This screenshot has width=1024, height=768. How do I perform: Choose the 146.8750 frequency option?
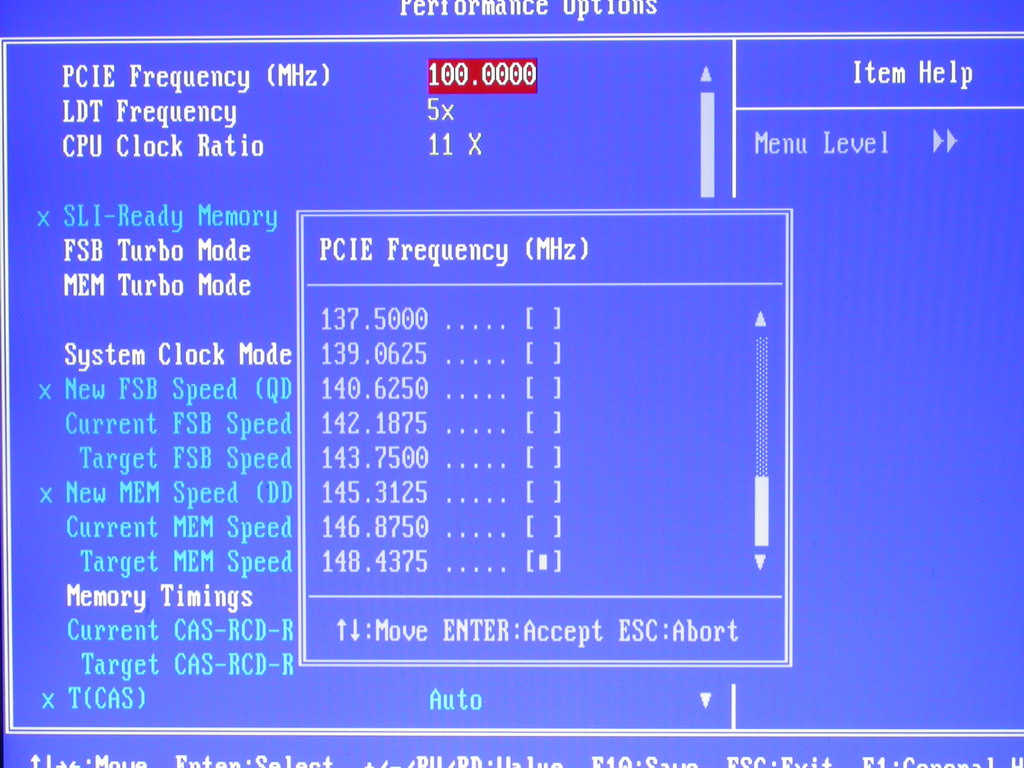tap(441, 527)
